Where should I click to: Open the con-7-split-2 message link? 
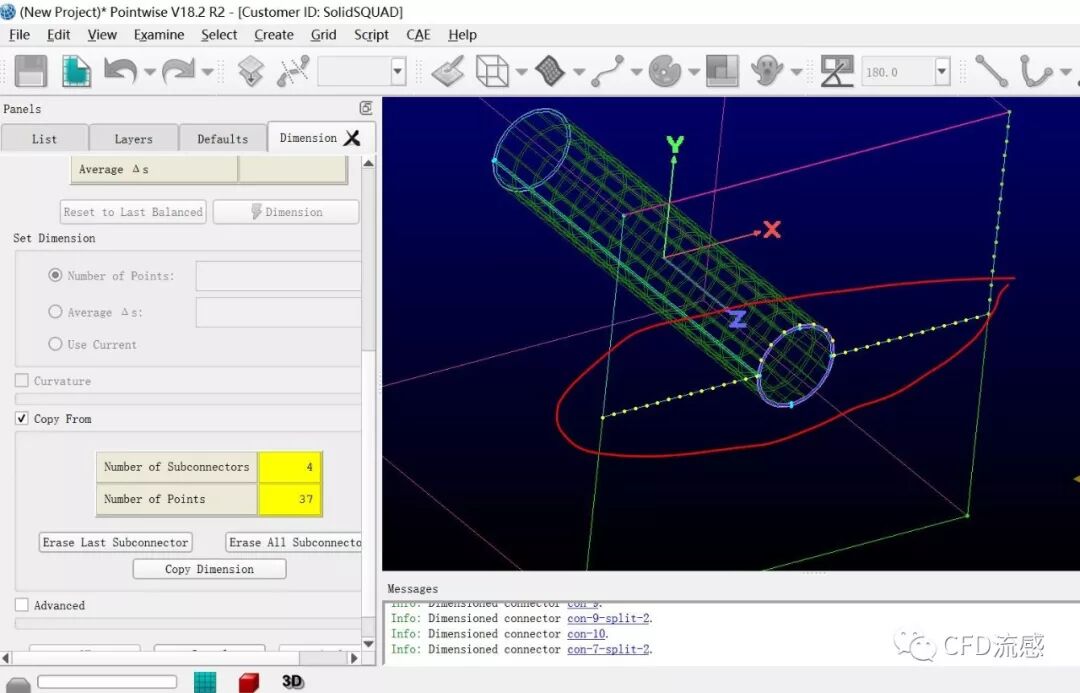pyautogui.click(x=608, y=649)
